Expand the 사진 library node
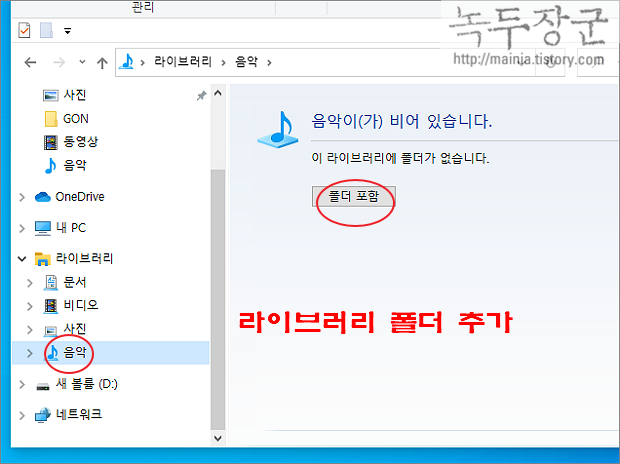This screenshot has height=464, width=620. 30,330
